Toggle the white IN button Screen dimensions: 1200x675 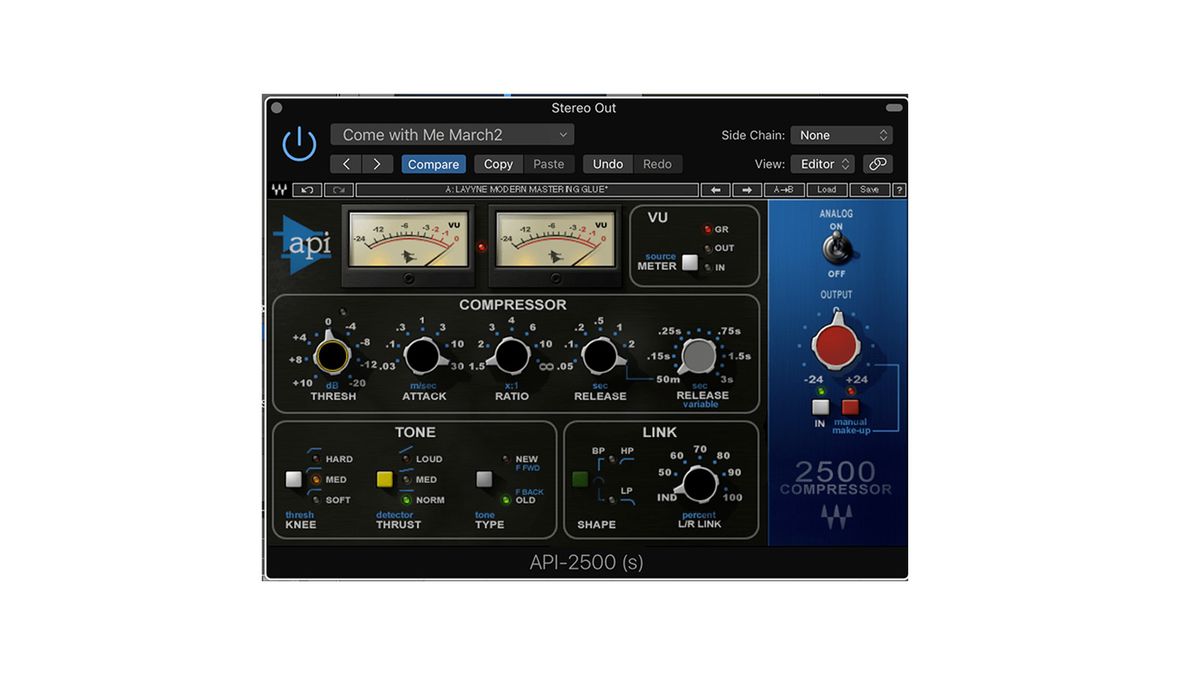pyautogui.click(x=821, y=407)
